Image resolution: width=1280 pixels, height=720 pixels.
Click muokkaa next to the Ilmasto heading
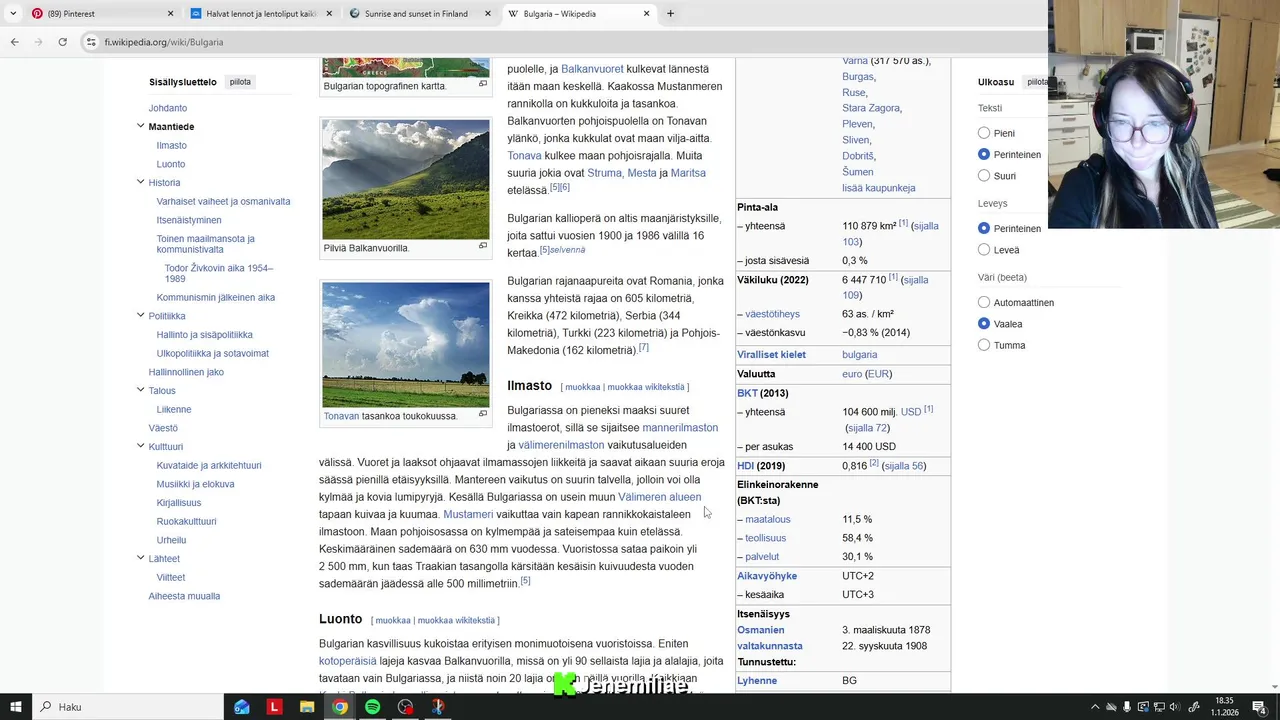pyautogui.click(x=583, y=387)
